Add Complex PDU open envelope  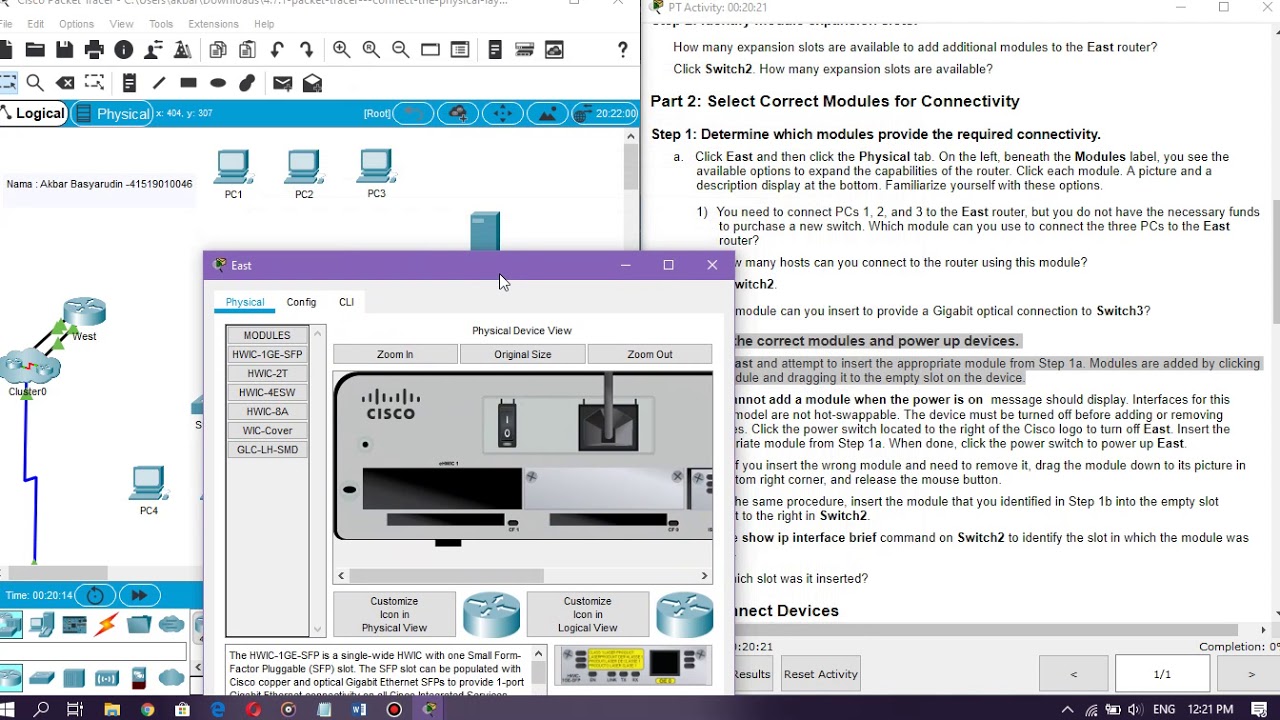(x=312, y=83)
